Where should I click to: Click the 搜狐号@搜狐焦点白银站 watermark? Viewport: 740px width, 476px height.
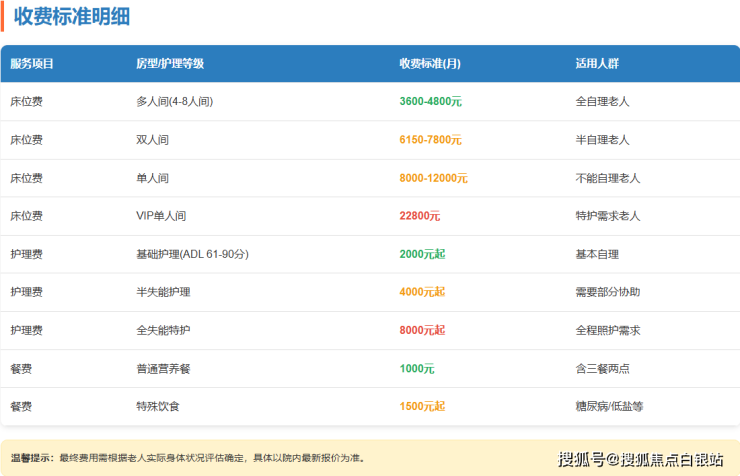tap(641, 459)
